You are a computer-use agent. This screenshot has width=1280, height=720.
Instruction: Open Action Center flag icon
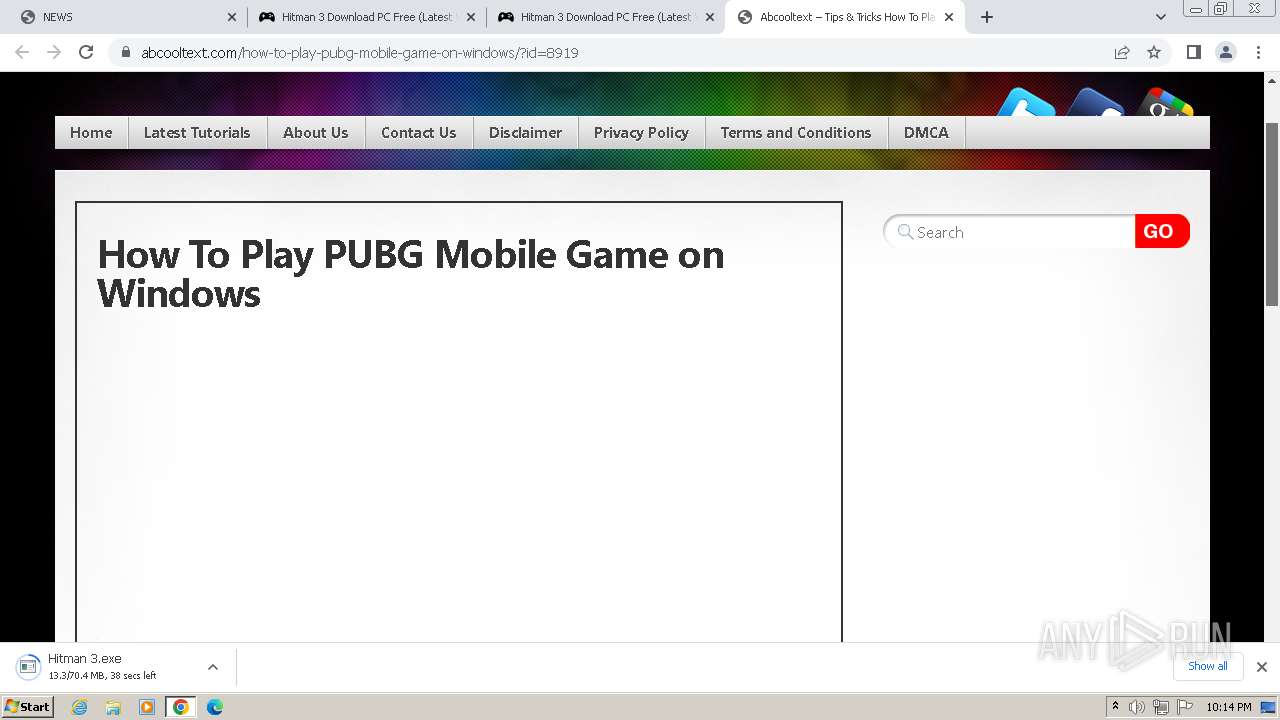click(1183, 707)
